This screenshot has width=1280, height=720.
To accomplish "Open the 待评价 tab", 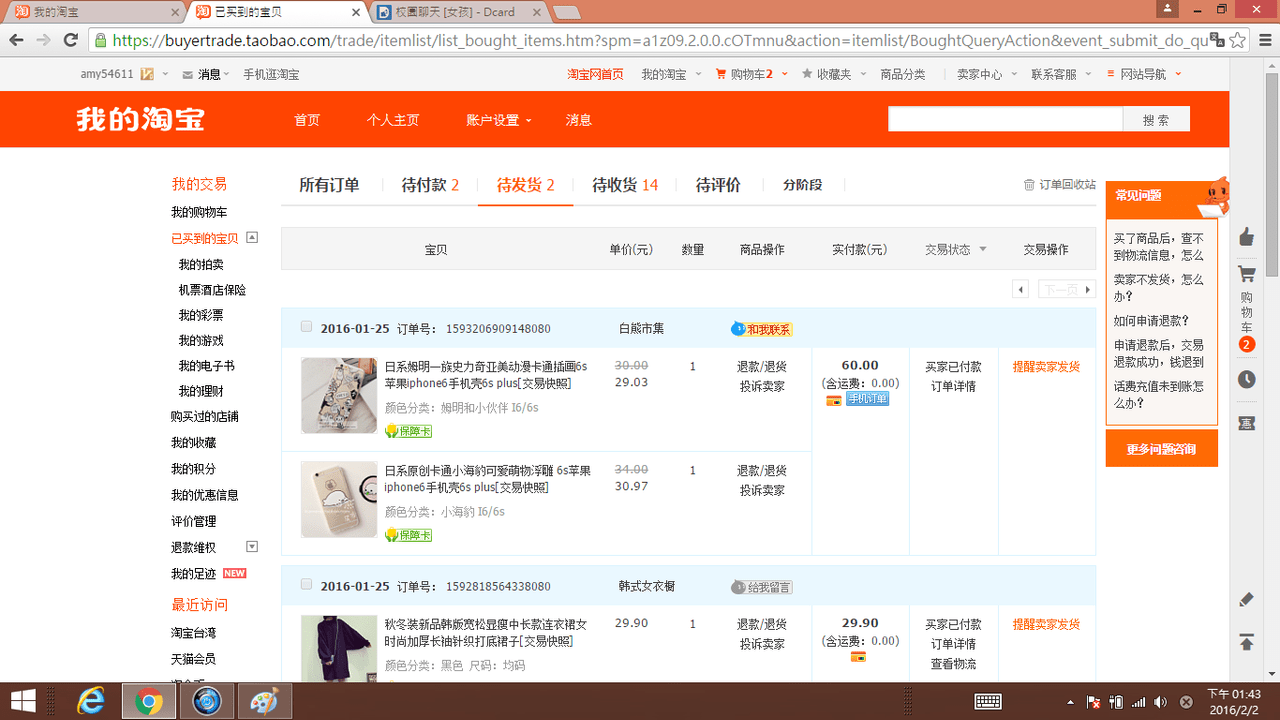I will (x=718, y=185).
